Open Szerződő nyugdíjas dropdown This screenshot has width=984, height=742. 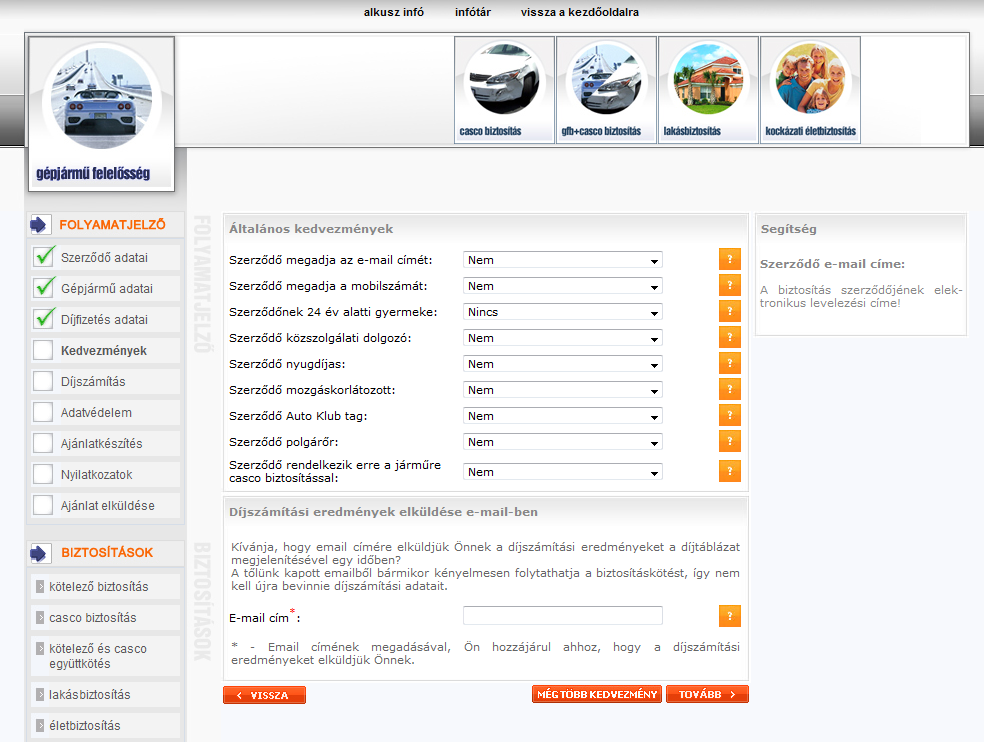click(562, 364)
